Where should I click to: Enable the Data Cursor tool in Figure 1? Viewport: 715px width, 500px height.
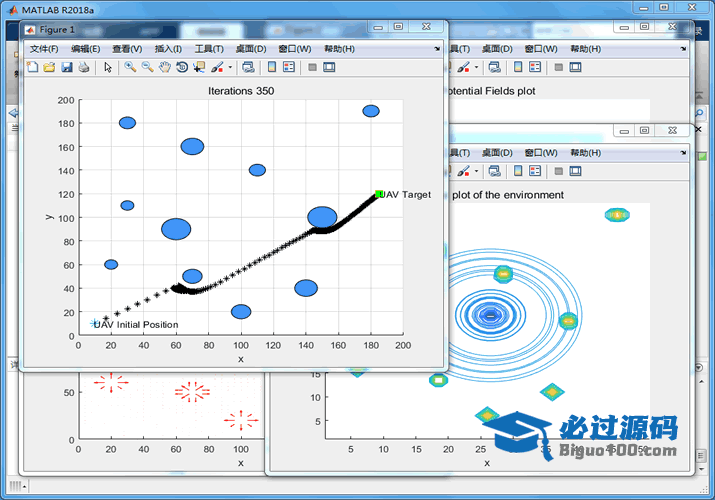199,67
